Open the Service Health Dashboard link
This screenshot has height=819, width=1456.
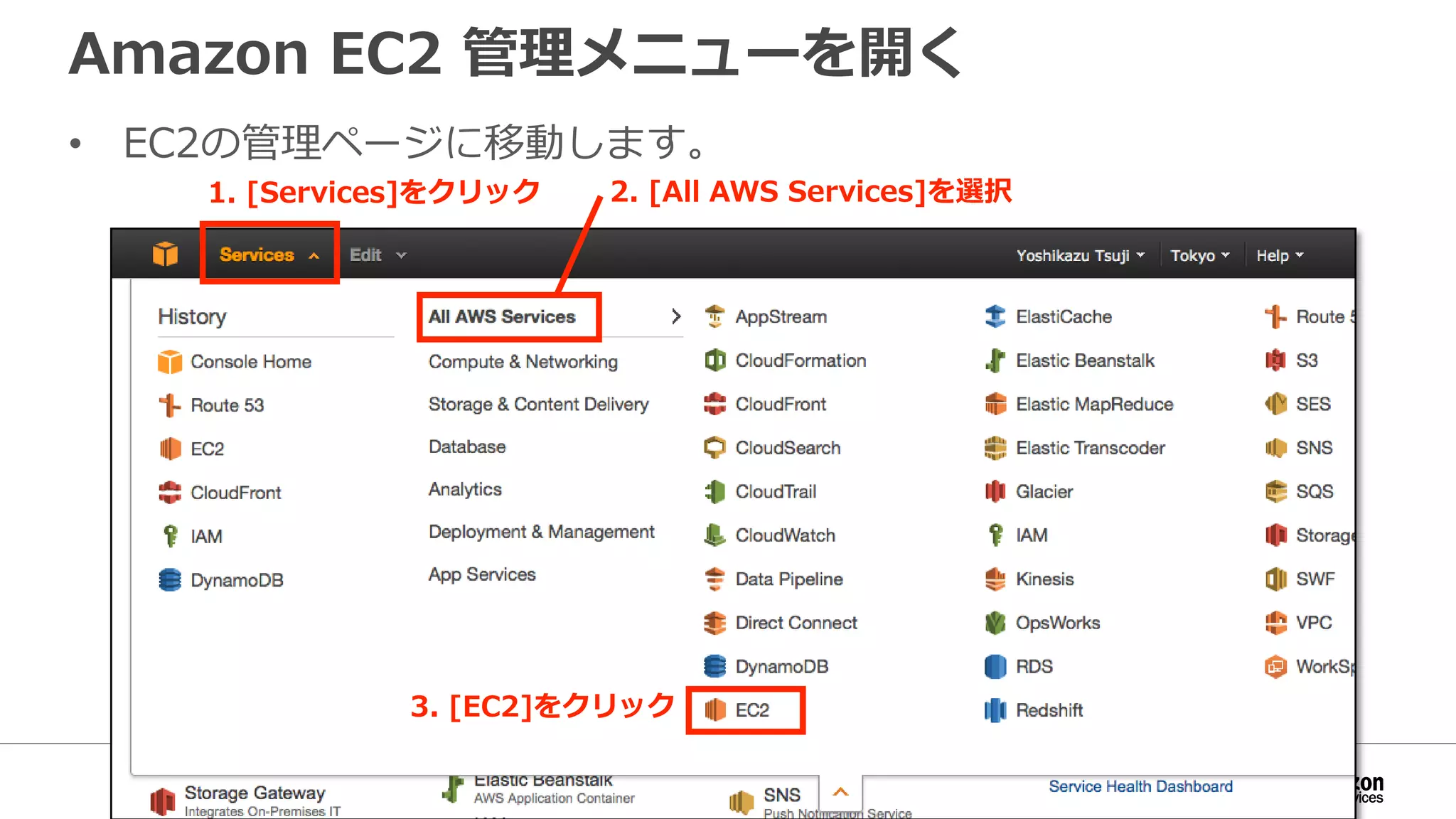1140,786
